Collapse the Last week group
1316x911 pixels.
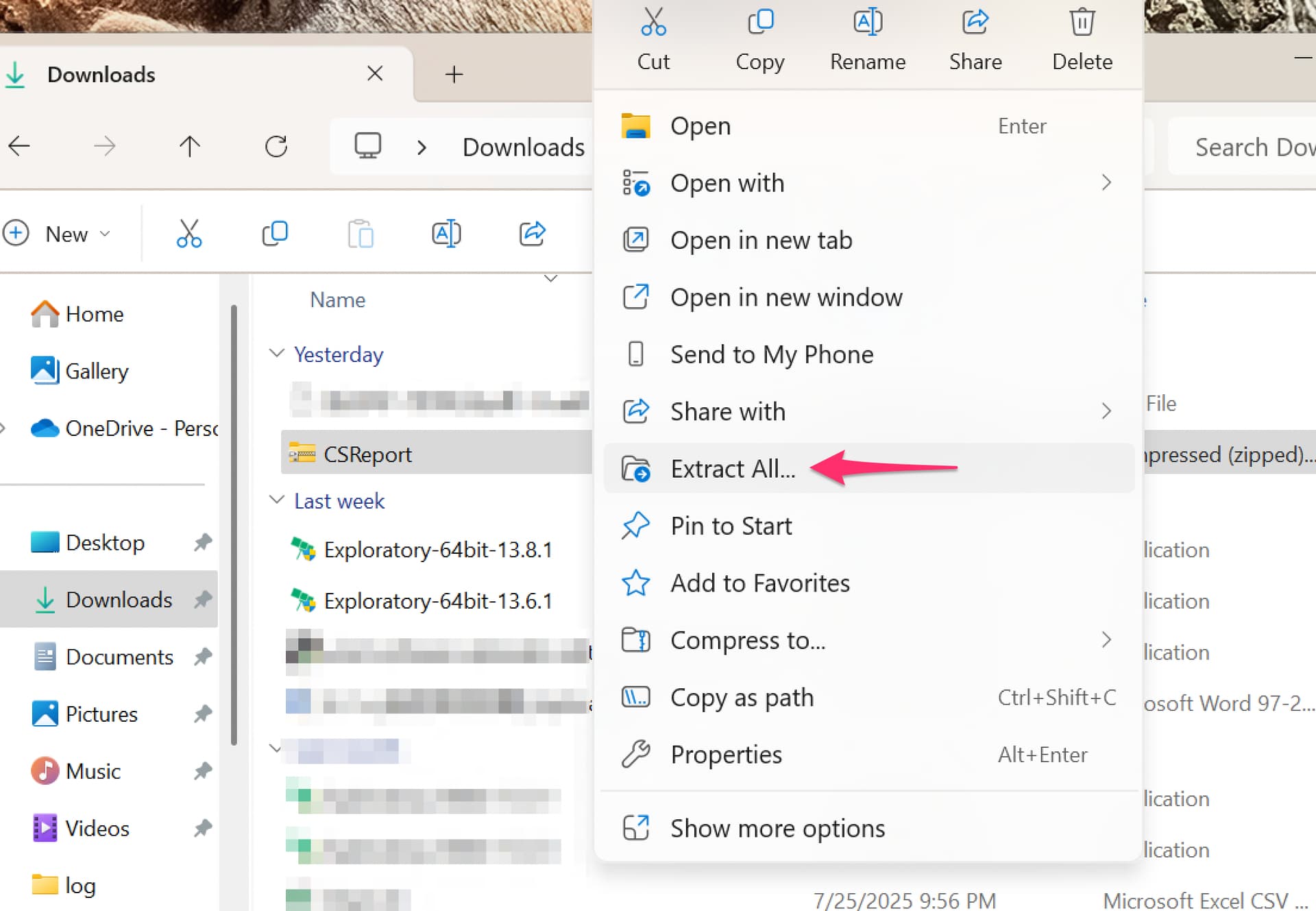276,500
